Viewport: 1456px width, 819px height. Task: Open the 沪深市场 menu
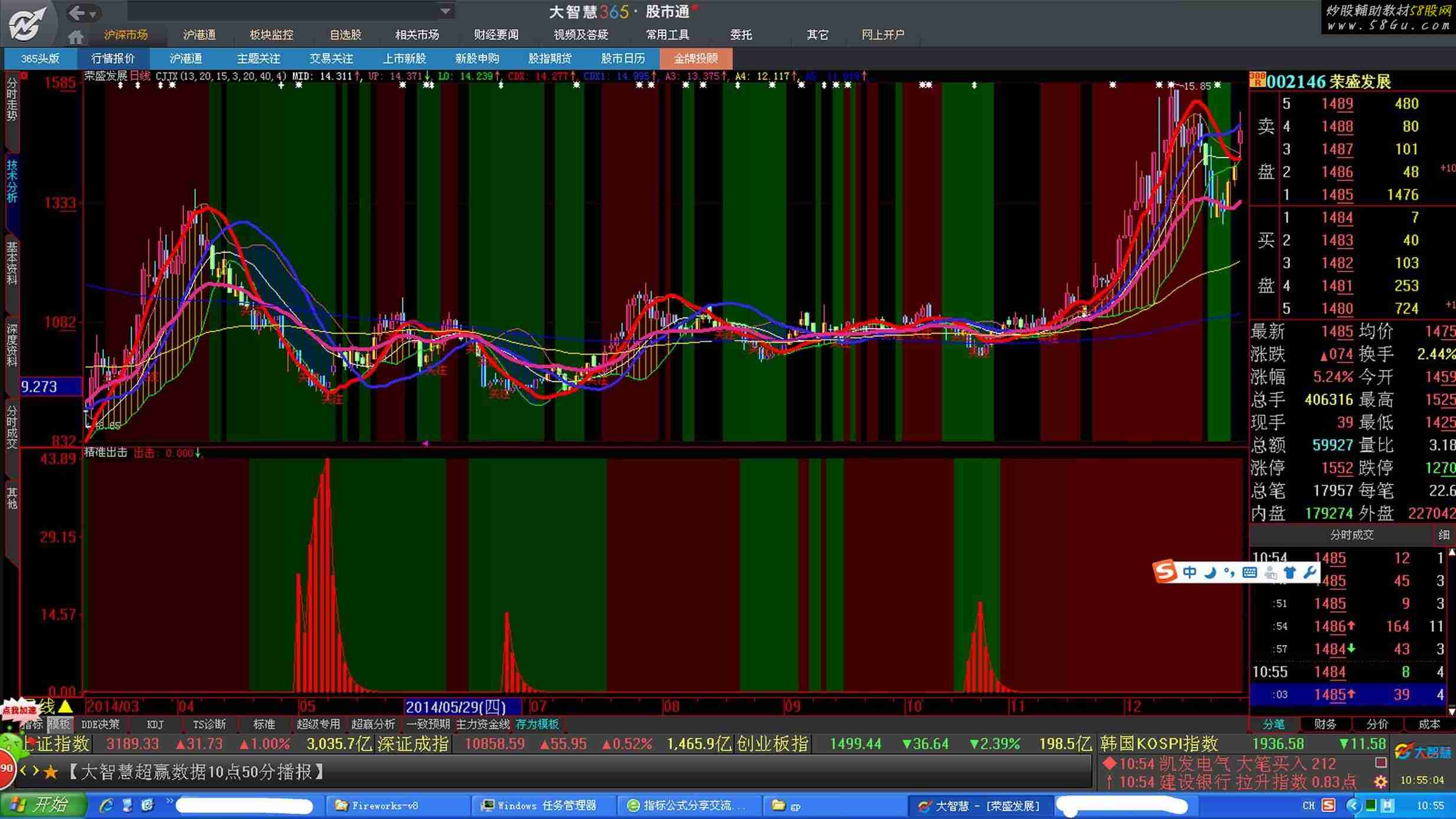(126, 35)
